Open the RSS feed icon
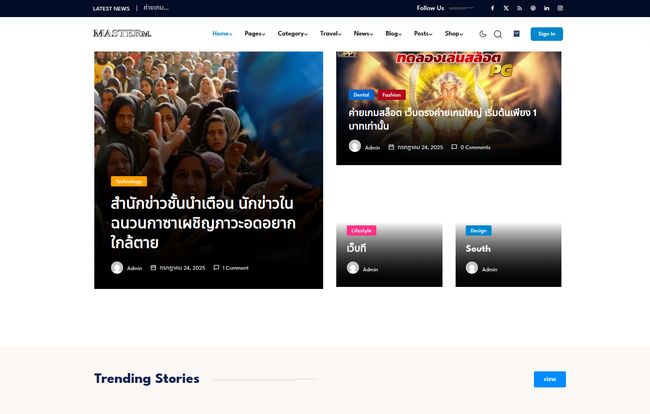The height and width of the screenshot is (414, 650). [x=519, y=8]
